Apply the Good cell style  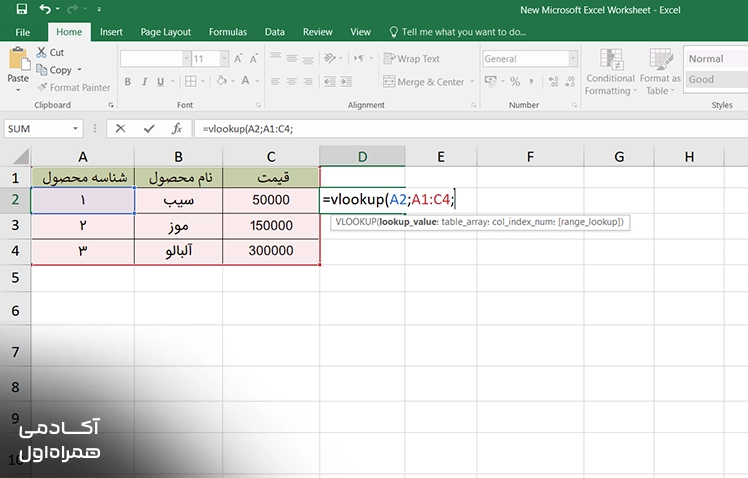(x=716, y=79)
